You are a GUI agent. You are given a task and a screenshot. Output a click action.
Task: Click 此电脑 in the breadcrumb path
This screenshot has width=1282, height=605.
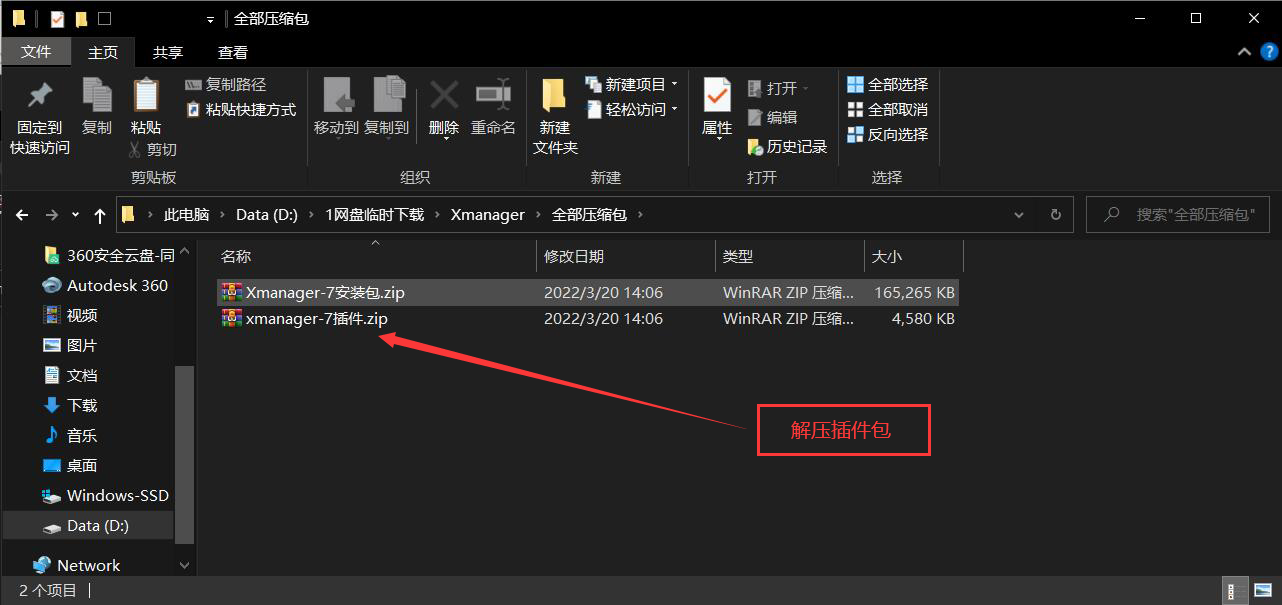pos(187,215)
